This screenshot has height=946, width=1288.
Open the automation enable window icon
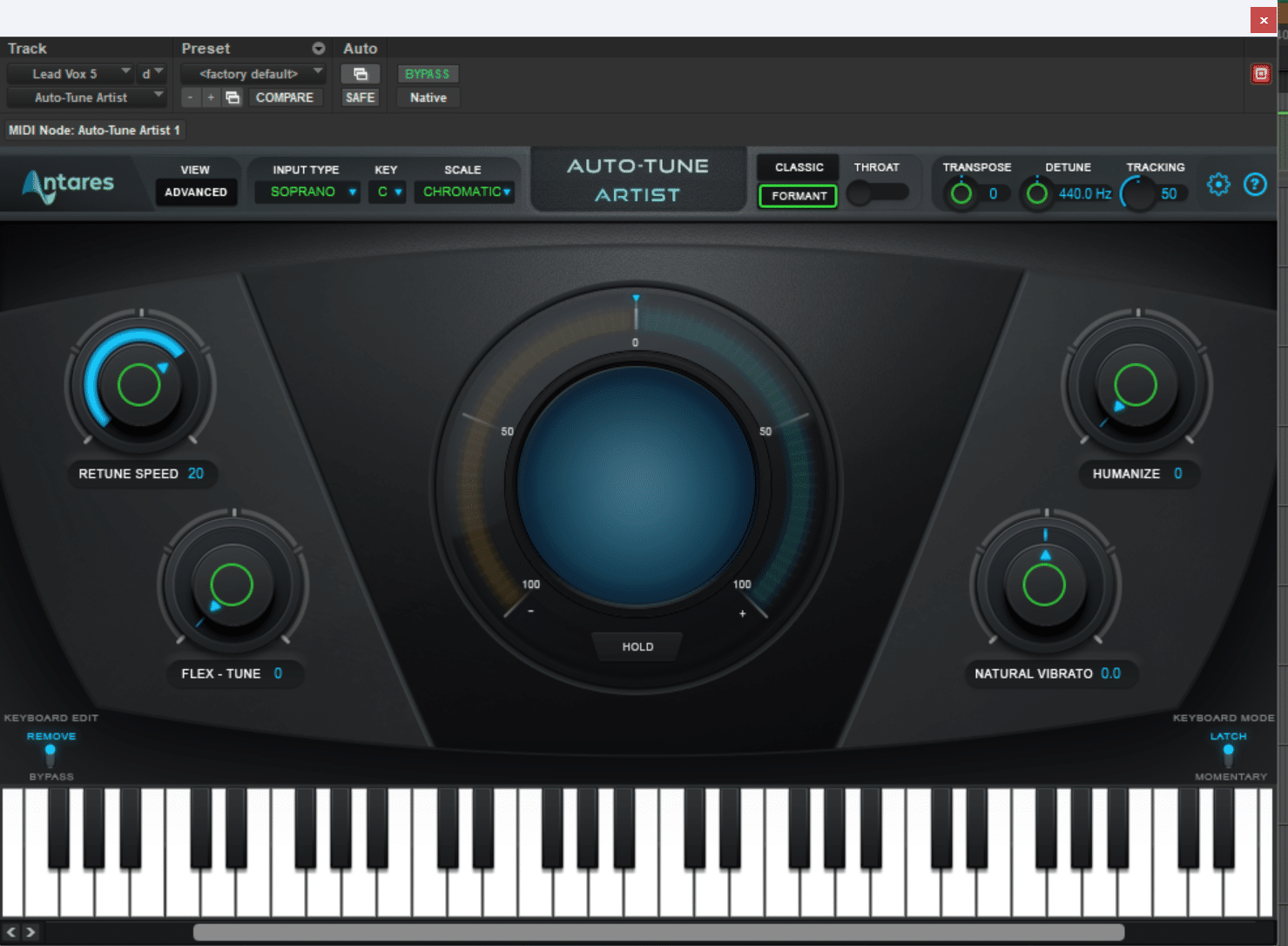[360, 74]
